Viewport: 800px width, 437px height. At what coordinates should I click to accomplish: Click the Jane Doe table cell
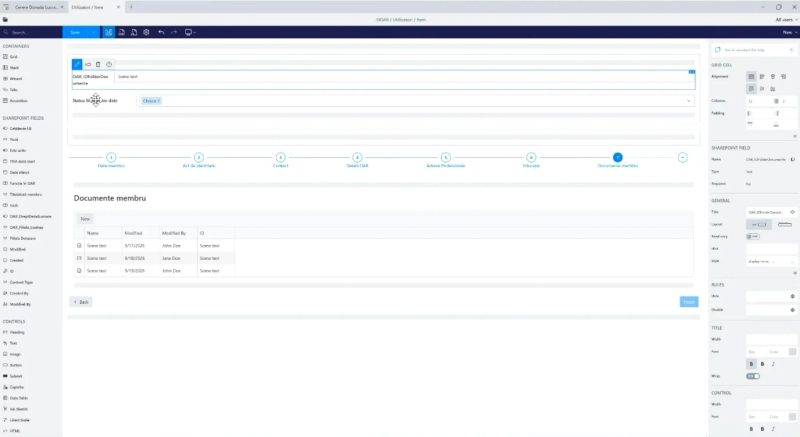click(x=171, y=258)
